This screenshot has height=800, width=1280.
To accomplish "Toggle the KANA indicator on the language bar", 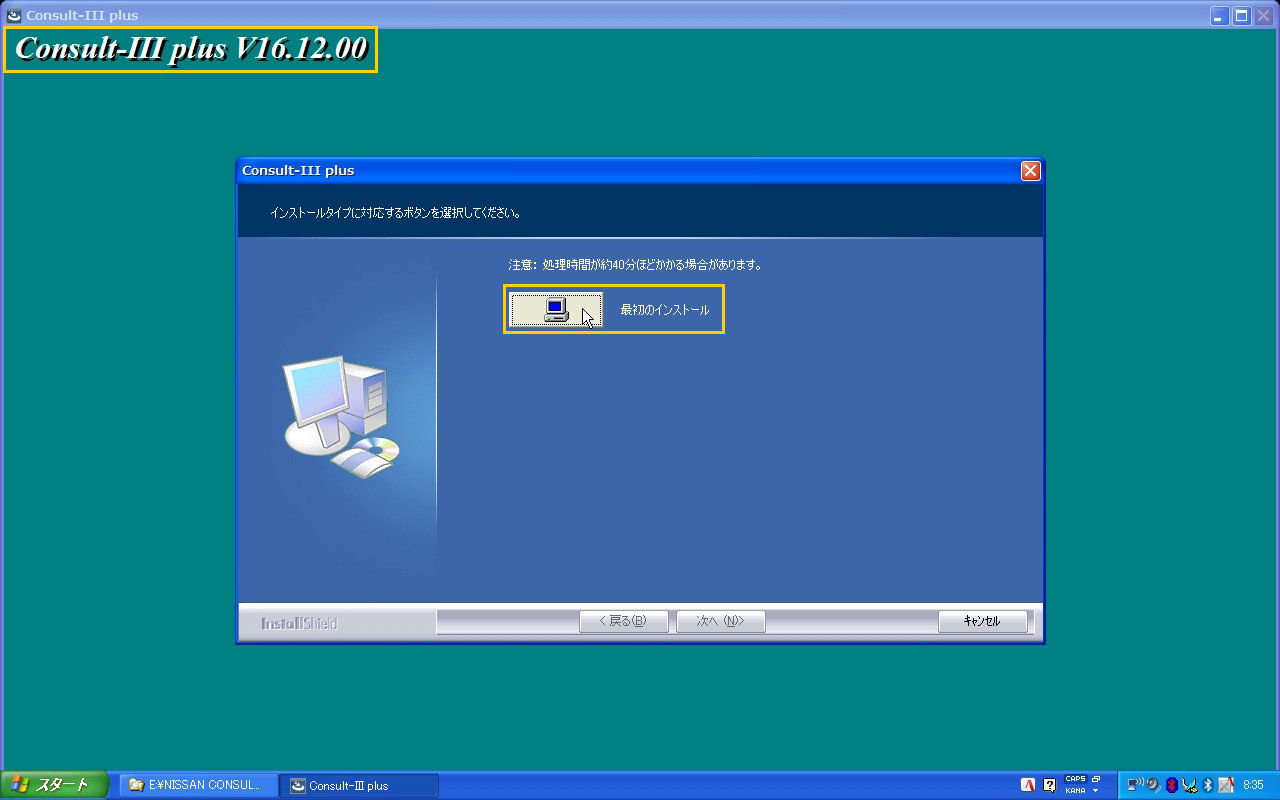I will coord(1075,790).
